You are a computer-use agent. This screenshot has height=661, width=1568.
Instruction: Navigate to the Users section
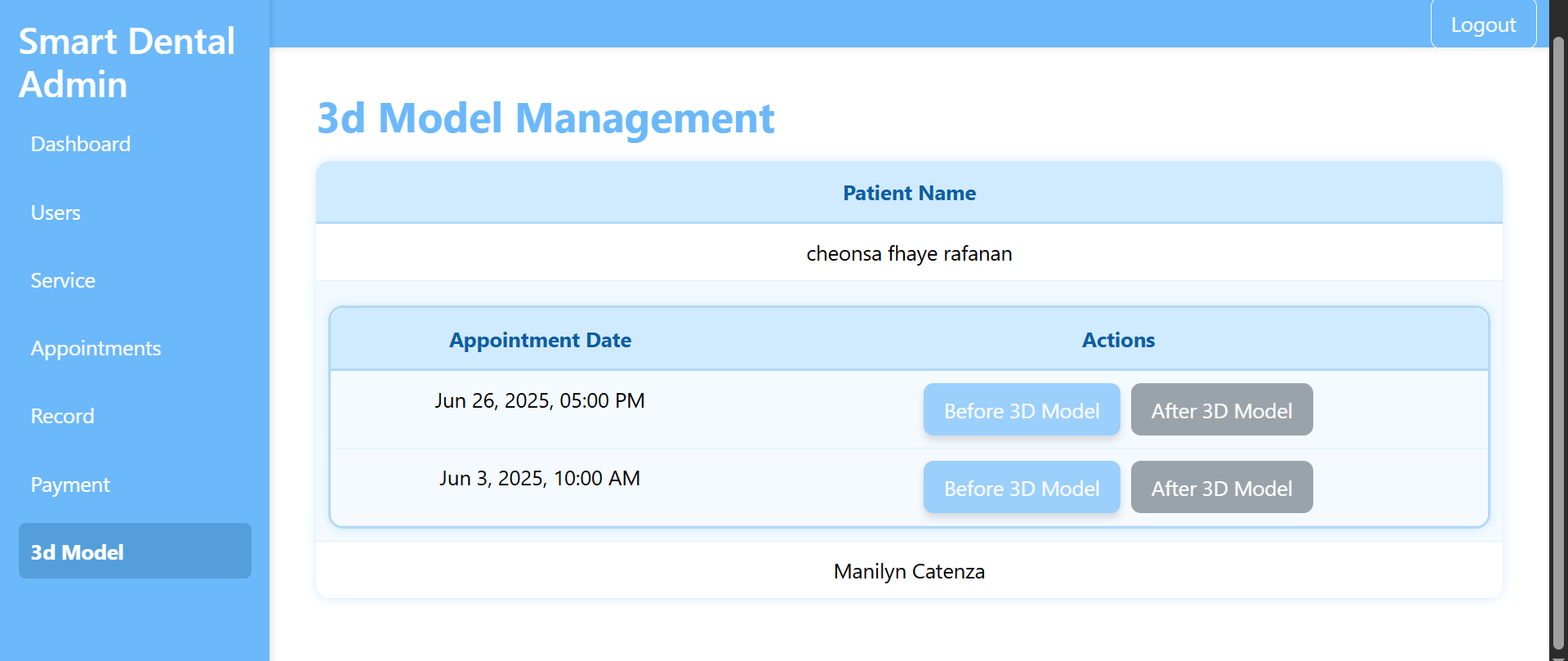tap(55, 212)
